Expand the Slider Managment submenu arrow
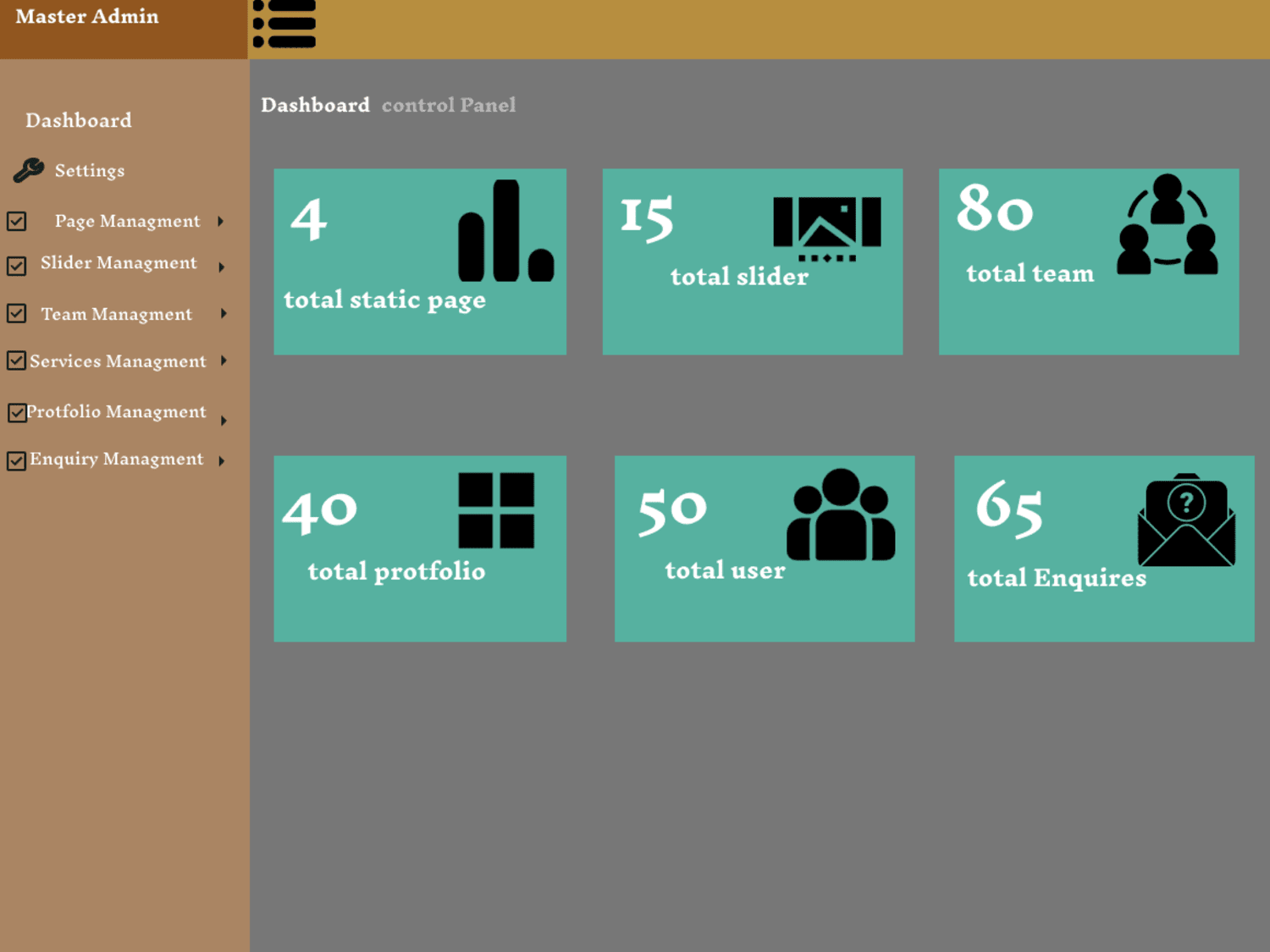Screen dimensions: 1270x952 click(222, 267)
